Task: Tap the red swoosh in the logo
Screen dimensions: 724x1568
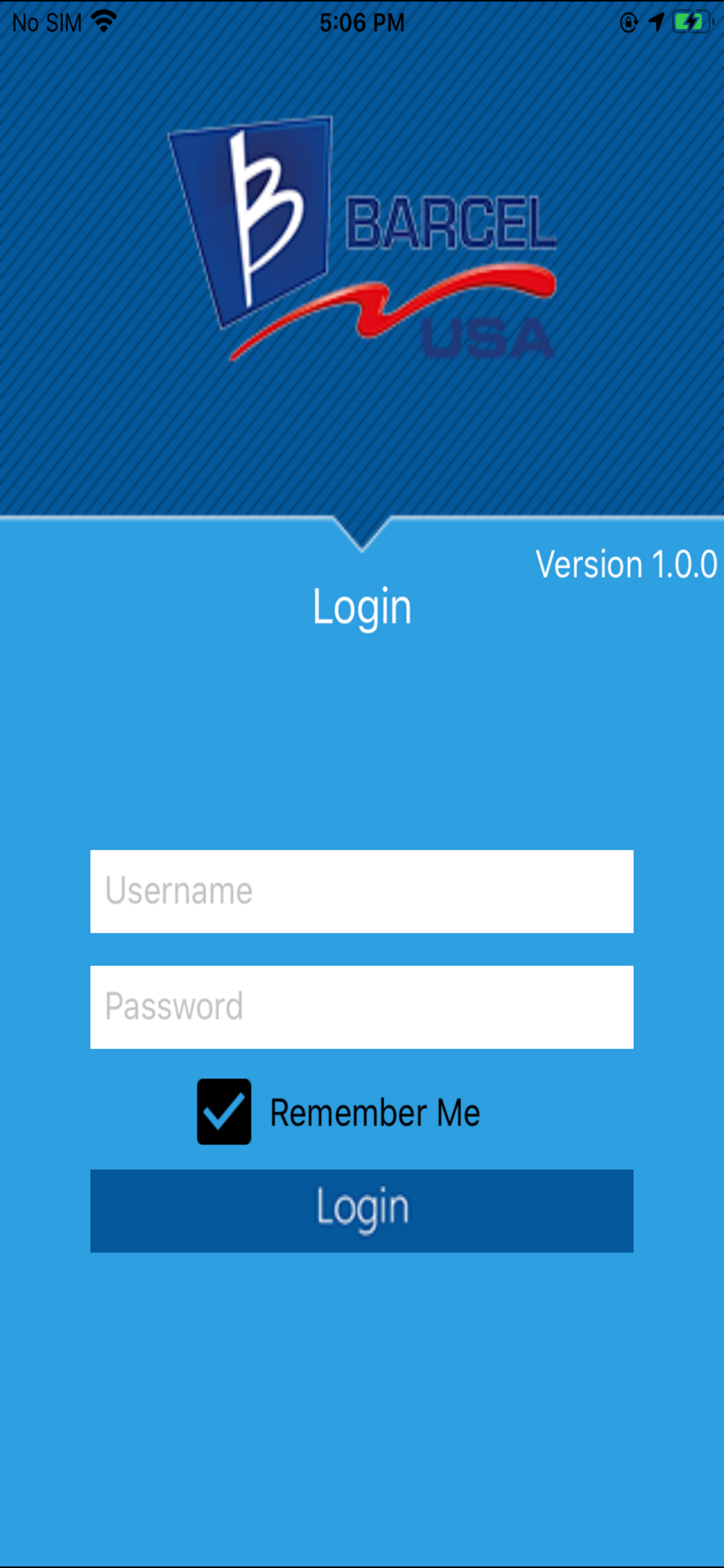Action: point(392,310)
